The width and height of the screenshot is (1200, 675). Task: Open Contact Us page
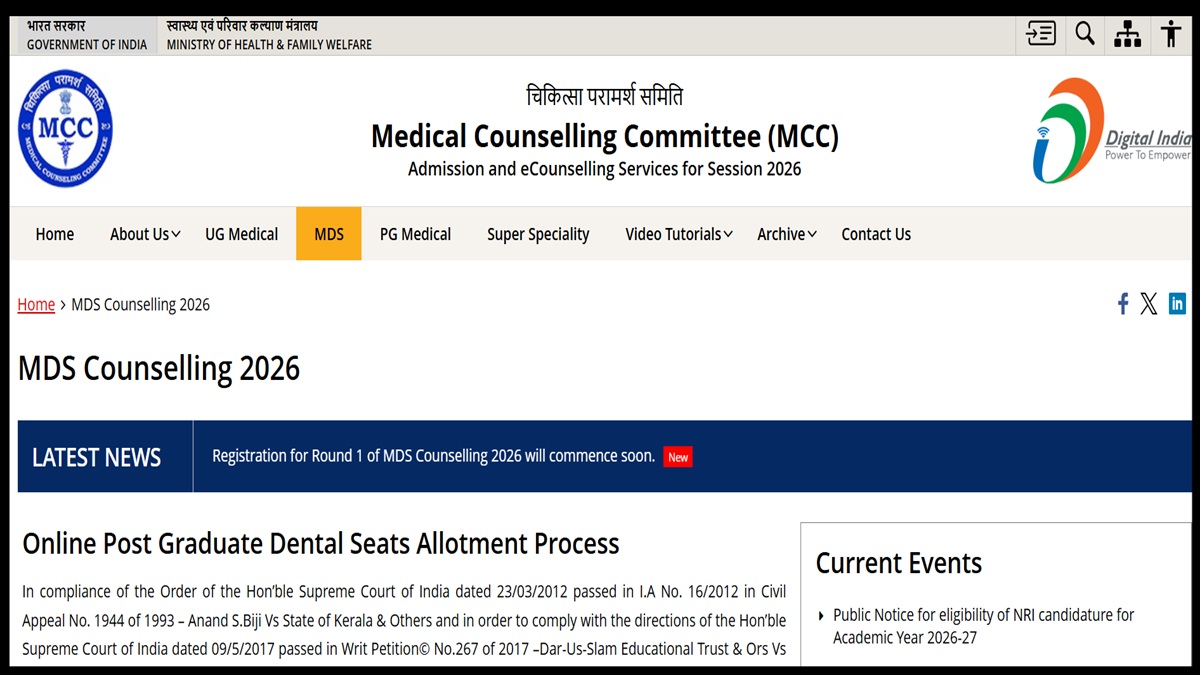pyautogui.click(x=876, y=234)
